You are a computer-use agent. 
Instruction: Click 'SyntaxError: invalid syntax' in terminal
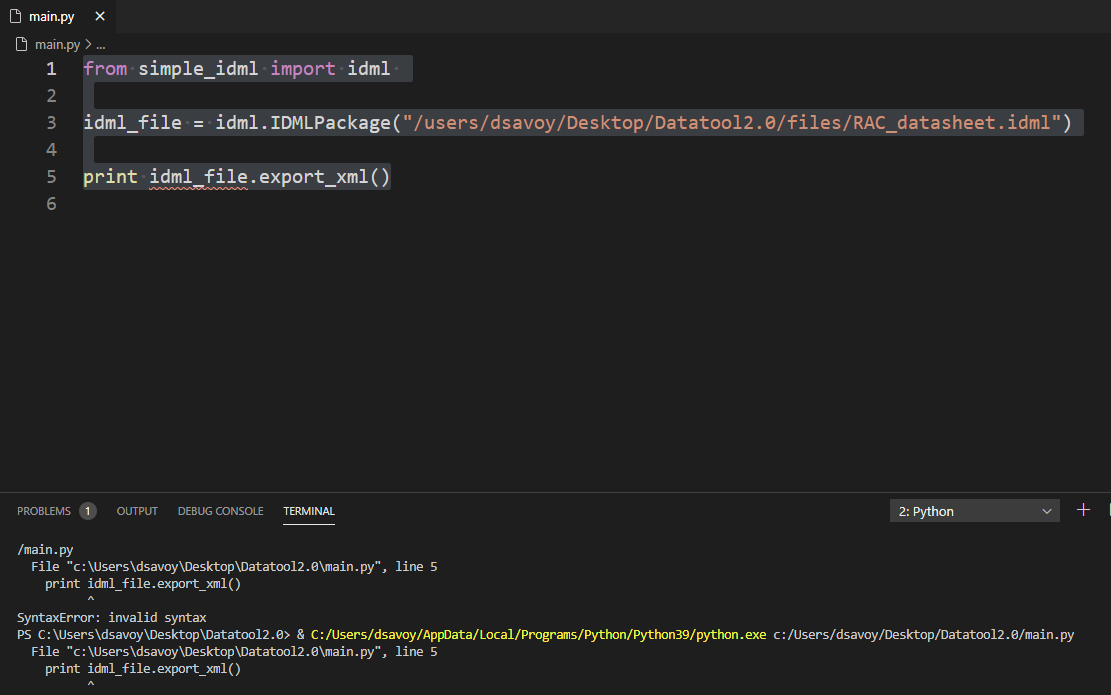(111, 617)
